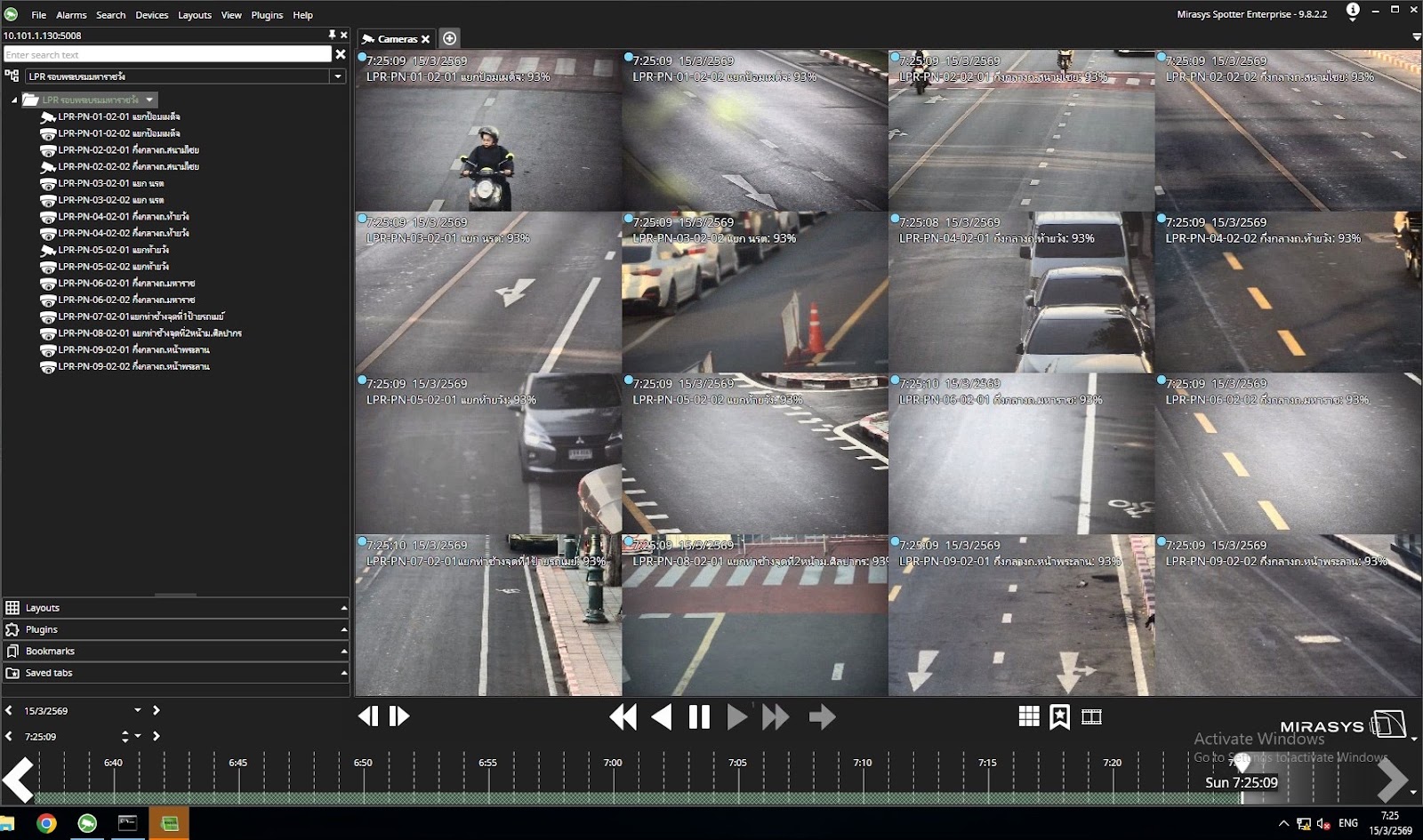The image size is (1423, 840).
Task: Open Chrome from the taskbar
Action: (46, 824)
